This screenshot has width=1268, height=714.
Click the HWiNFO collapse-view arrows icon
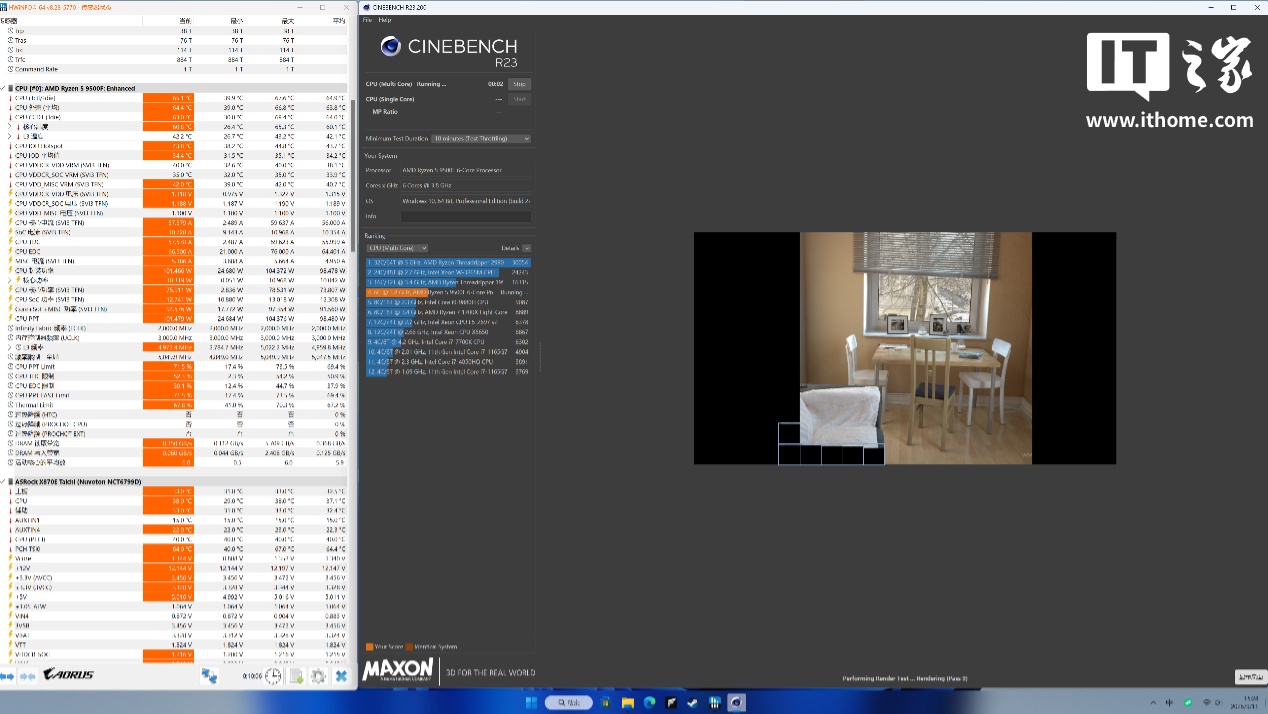pyautogui.click(x=27, y=676)
